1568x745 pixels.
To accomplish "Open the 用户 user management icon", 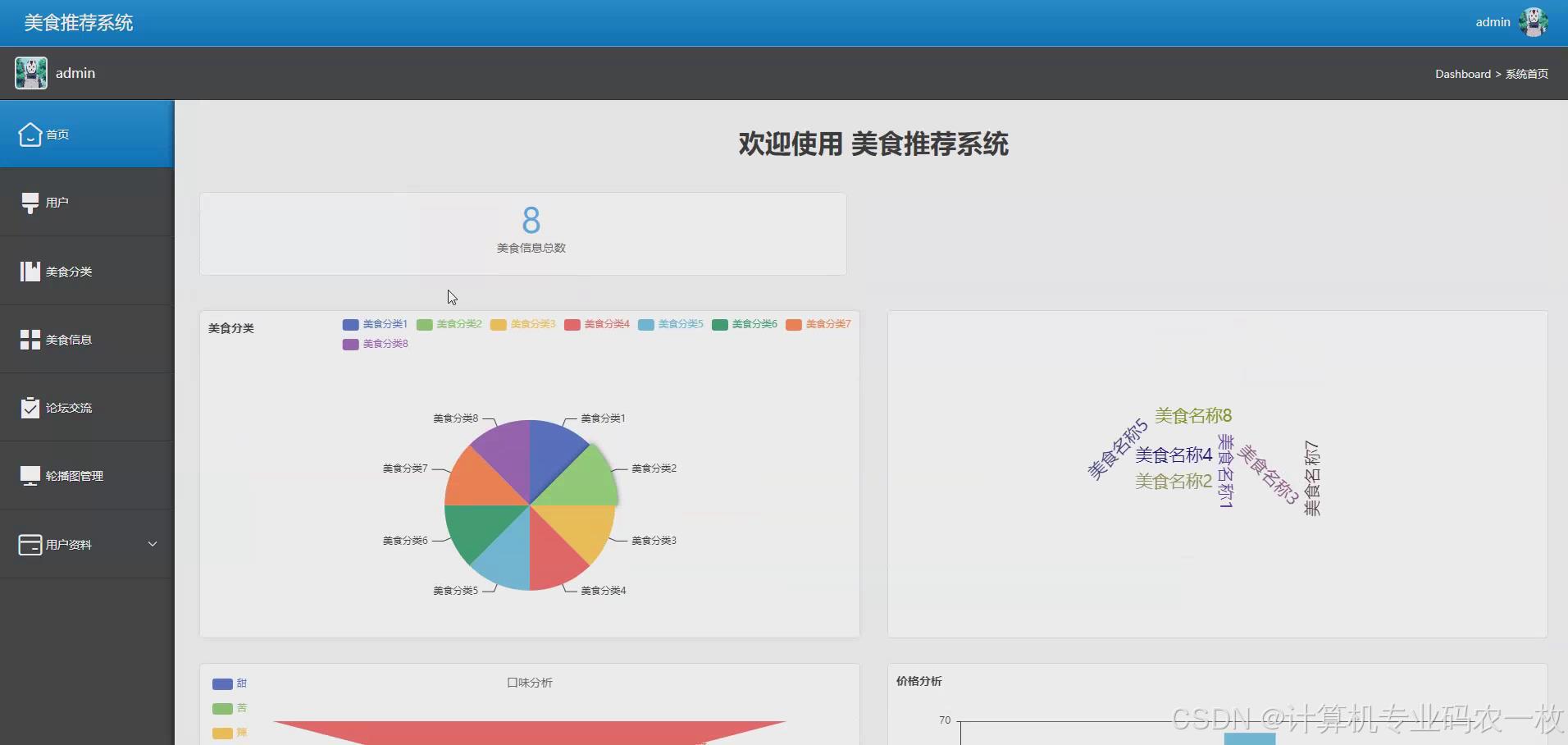I will [30, 202].
